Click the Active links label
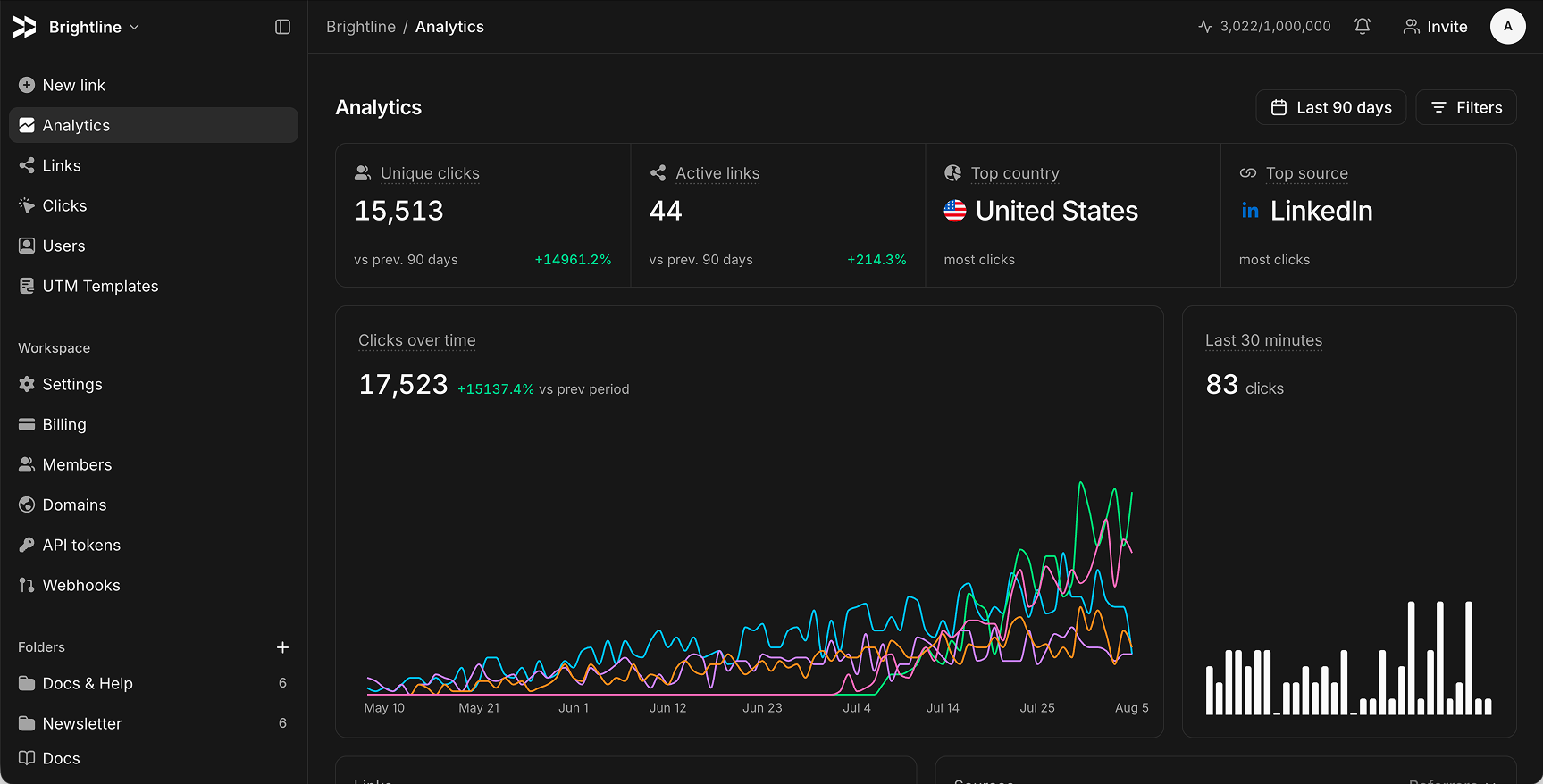 pyautogui.click(x=717, y=173)
